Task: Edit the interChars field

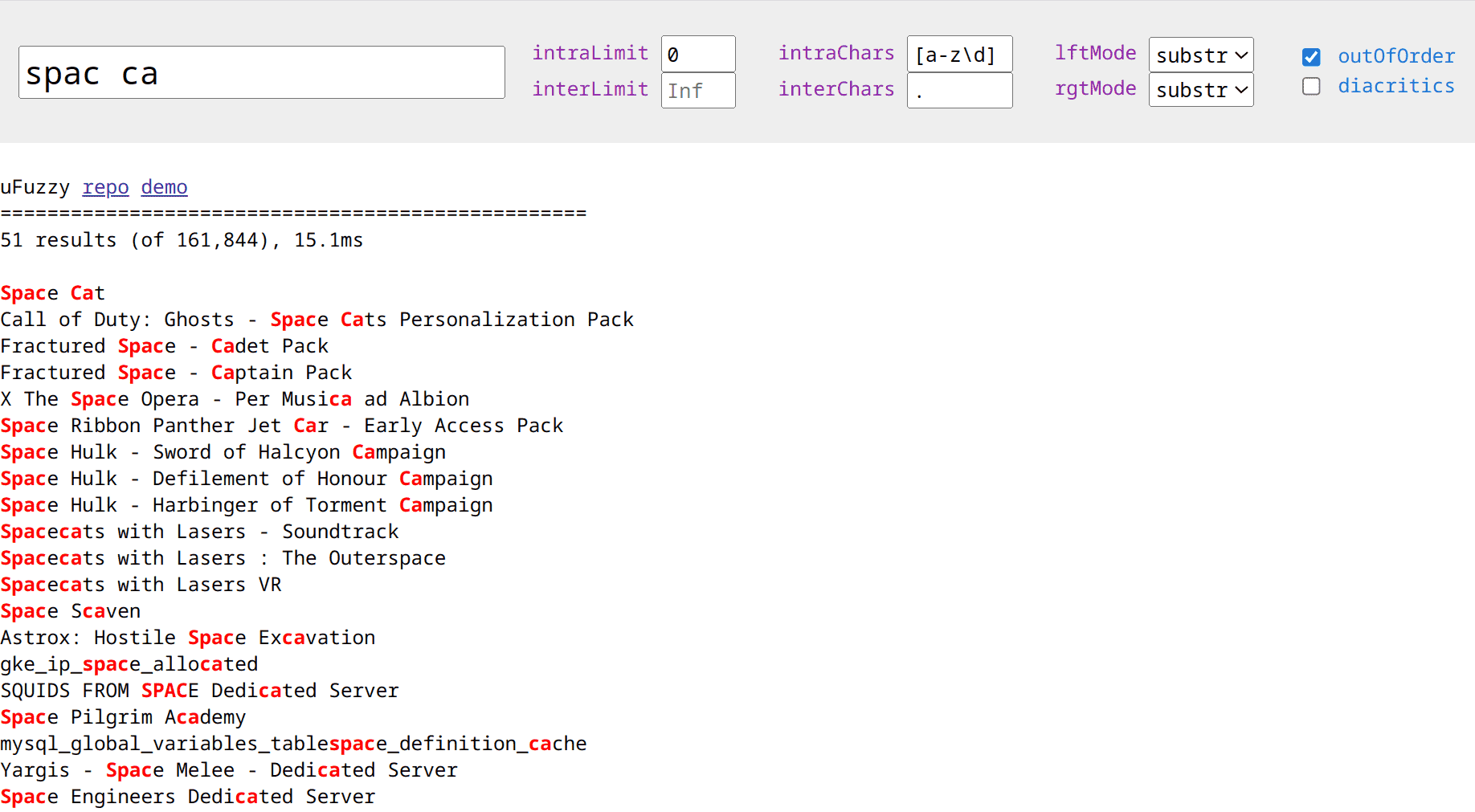Action: click(x=959, y=90)
